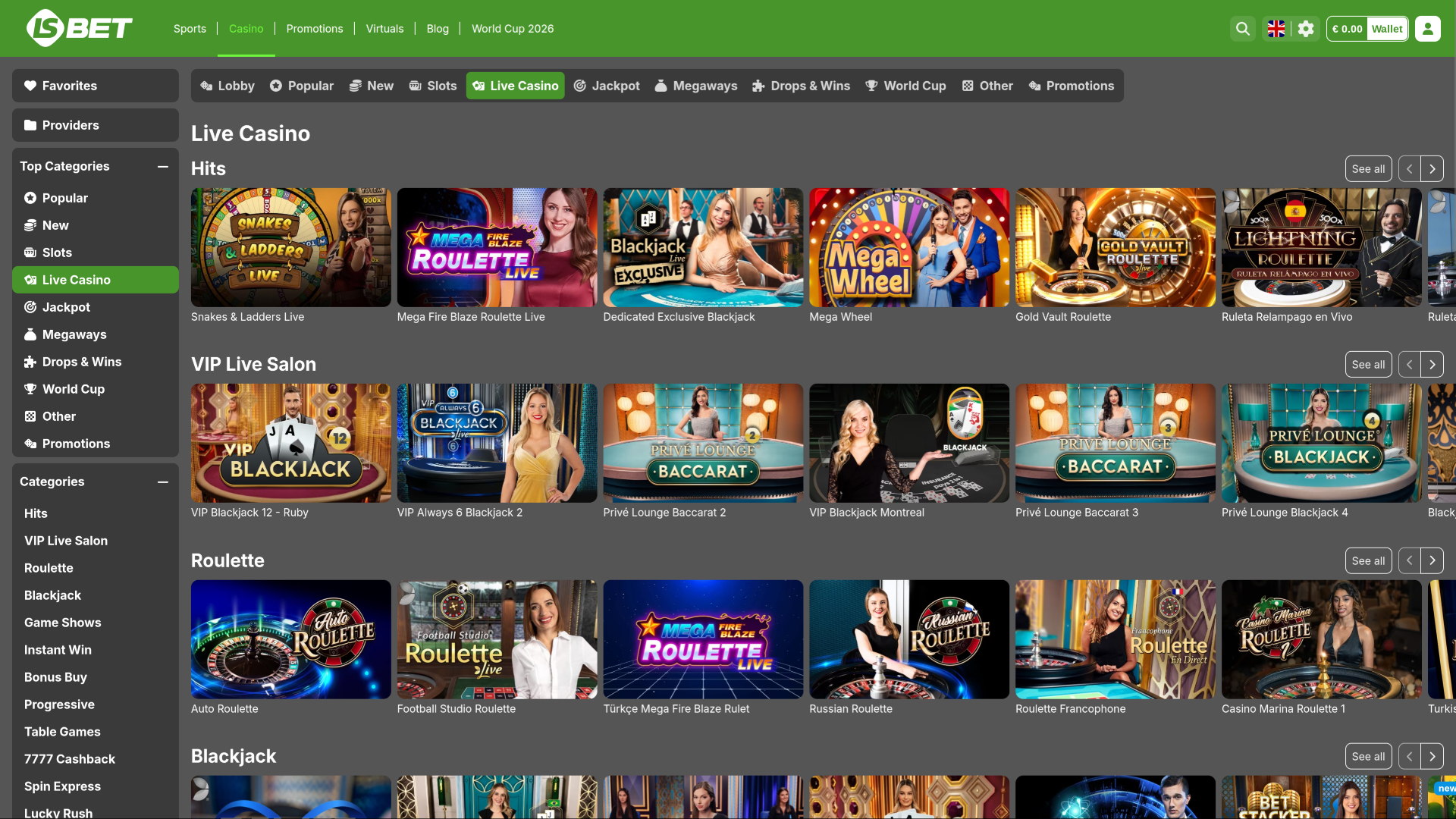Click the Lobby tab icon in category bar
The height and width of the screenshot is (819, 1456).
[x=206, y=86]
